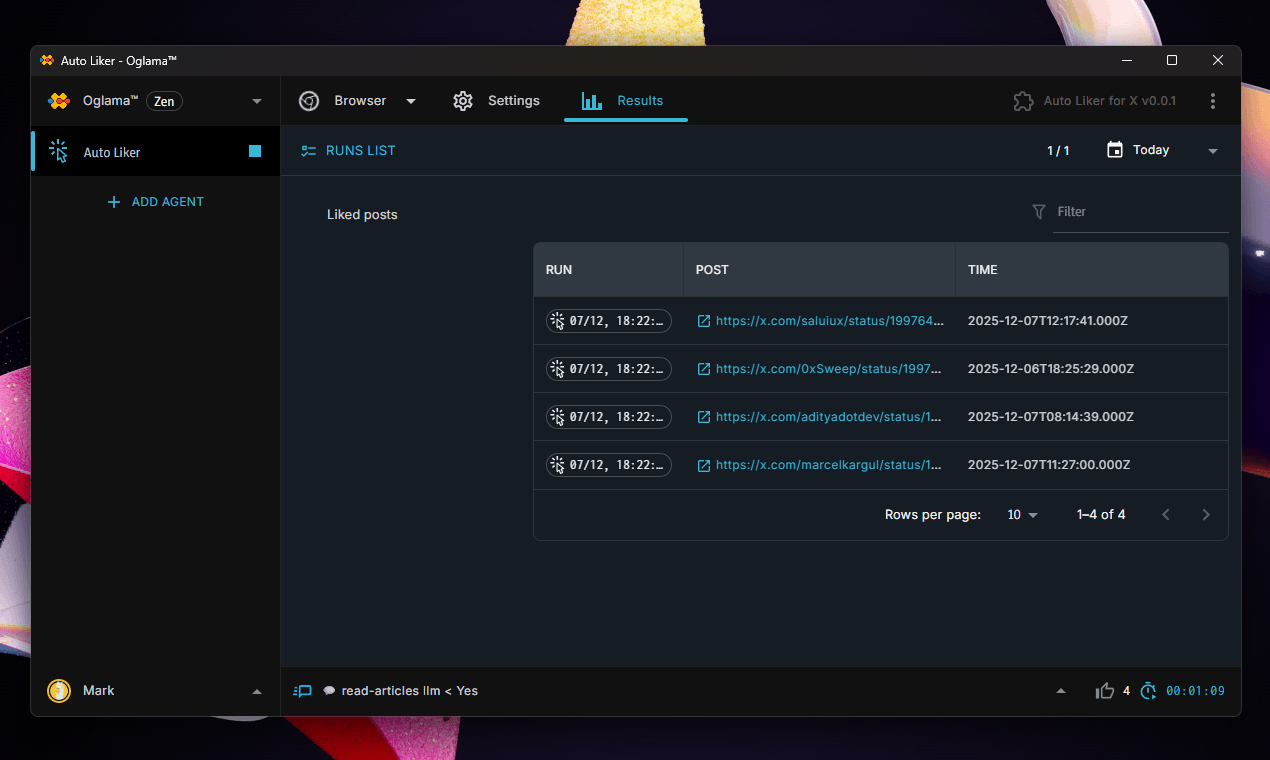Expand the Today date range dropdown
1270x760 pixels.
click(1212, 150)
